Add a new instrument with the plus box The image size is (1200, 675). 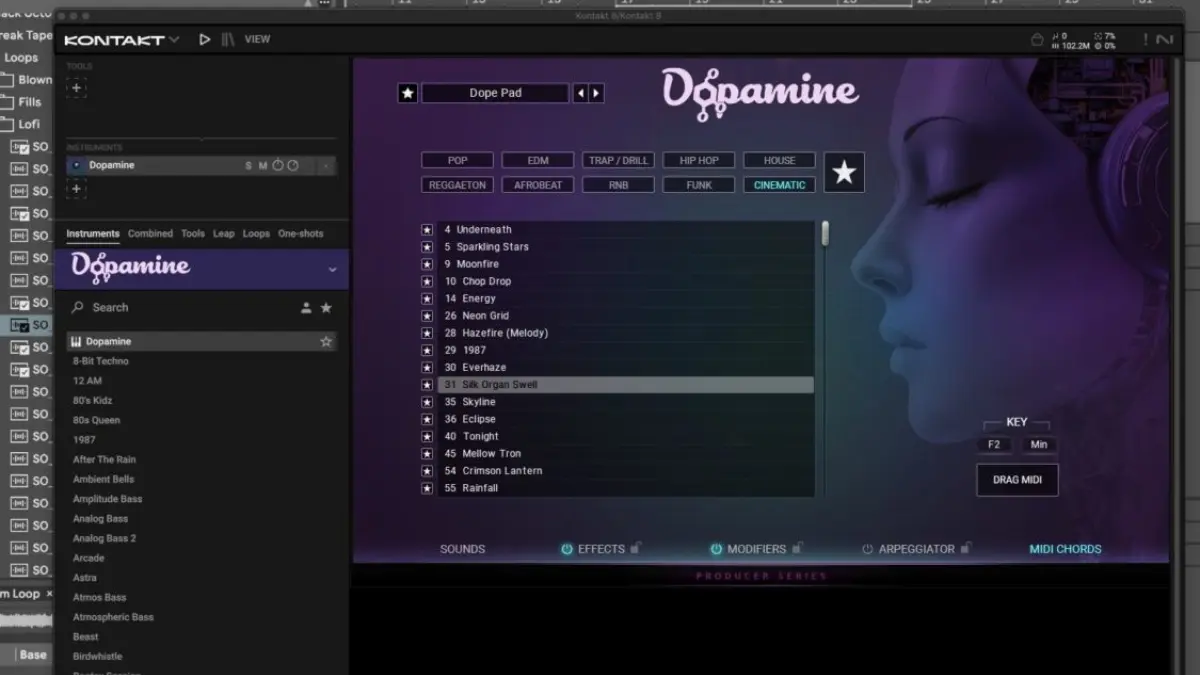coord(77,189)
